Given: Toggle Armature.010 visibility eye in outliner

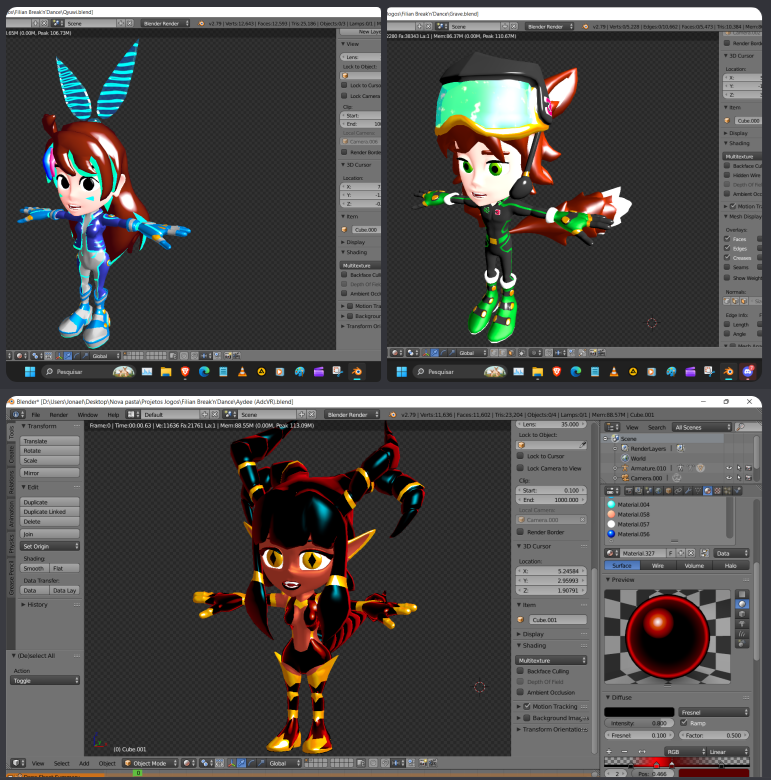Looking at the screenshot, I should tap(729, 468).
